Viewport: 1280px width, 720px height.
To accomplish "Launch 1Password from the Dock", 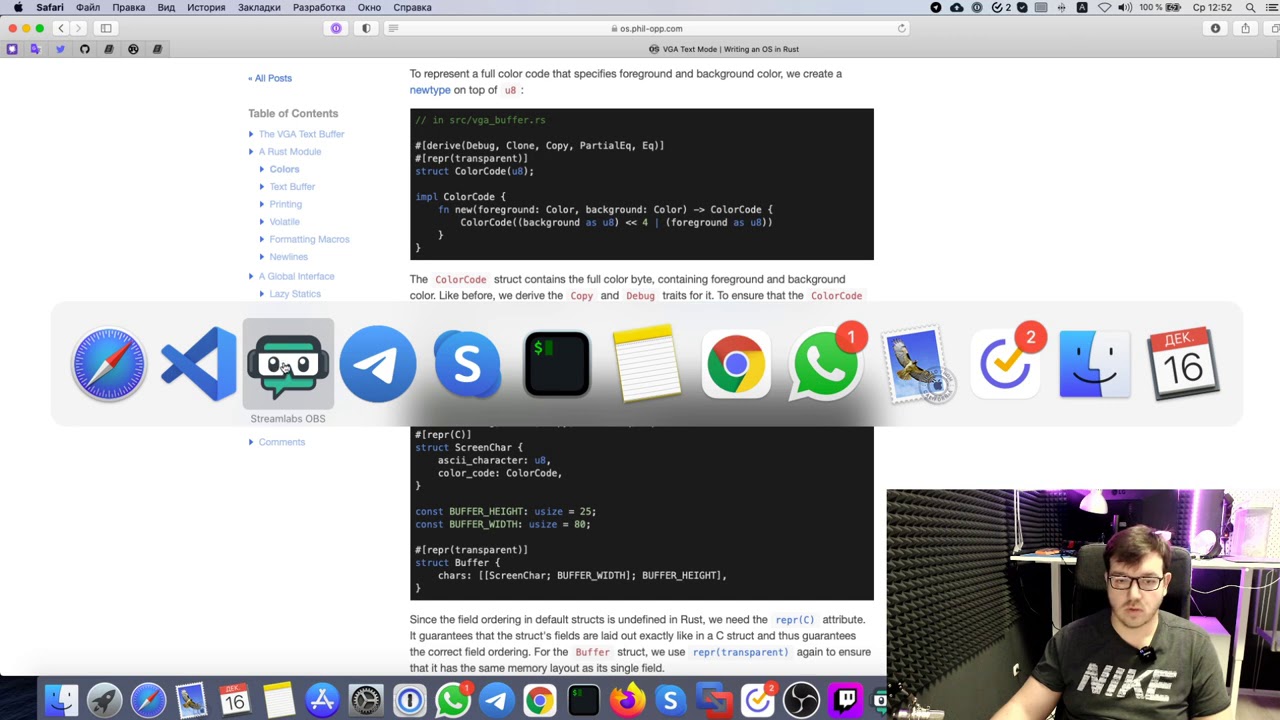I will tap(409, 700).
